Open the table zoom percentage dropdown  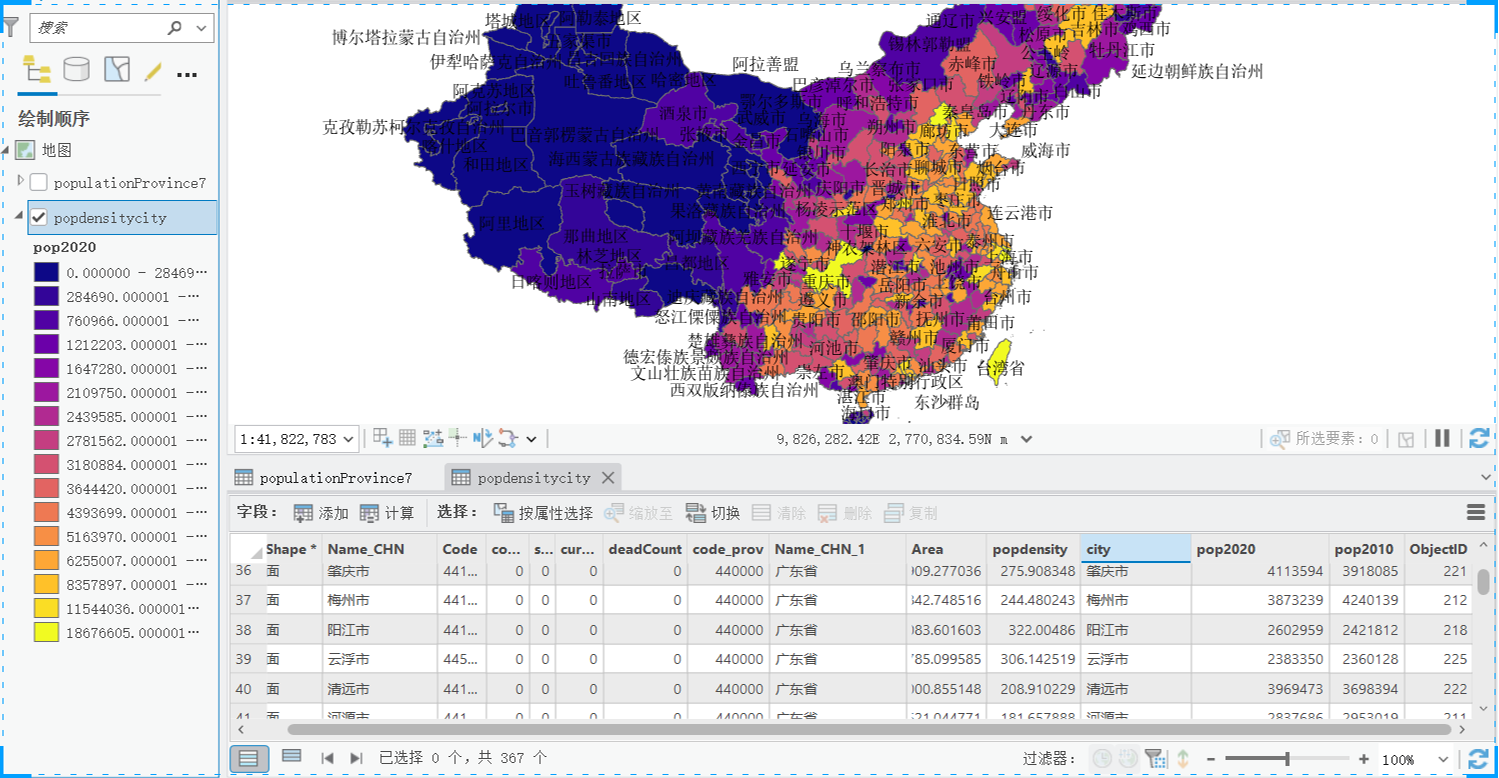click(1443, 760)
